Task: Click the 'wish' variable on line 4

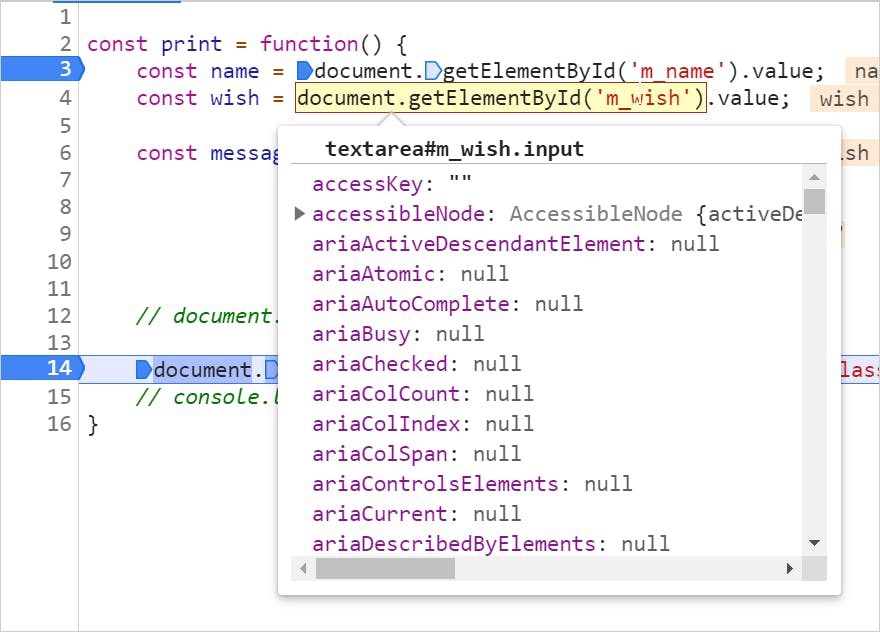Action: click(x=235, y=98)
